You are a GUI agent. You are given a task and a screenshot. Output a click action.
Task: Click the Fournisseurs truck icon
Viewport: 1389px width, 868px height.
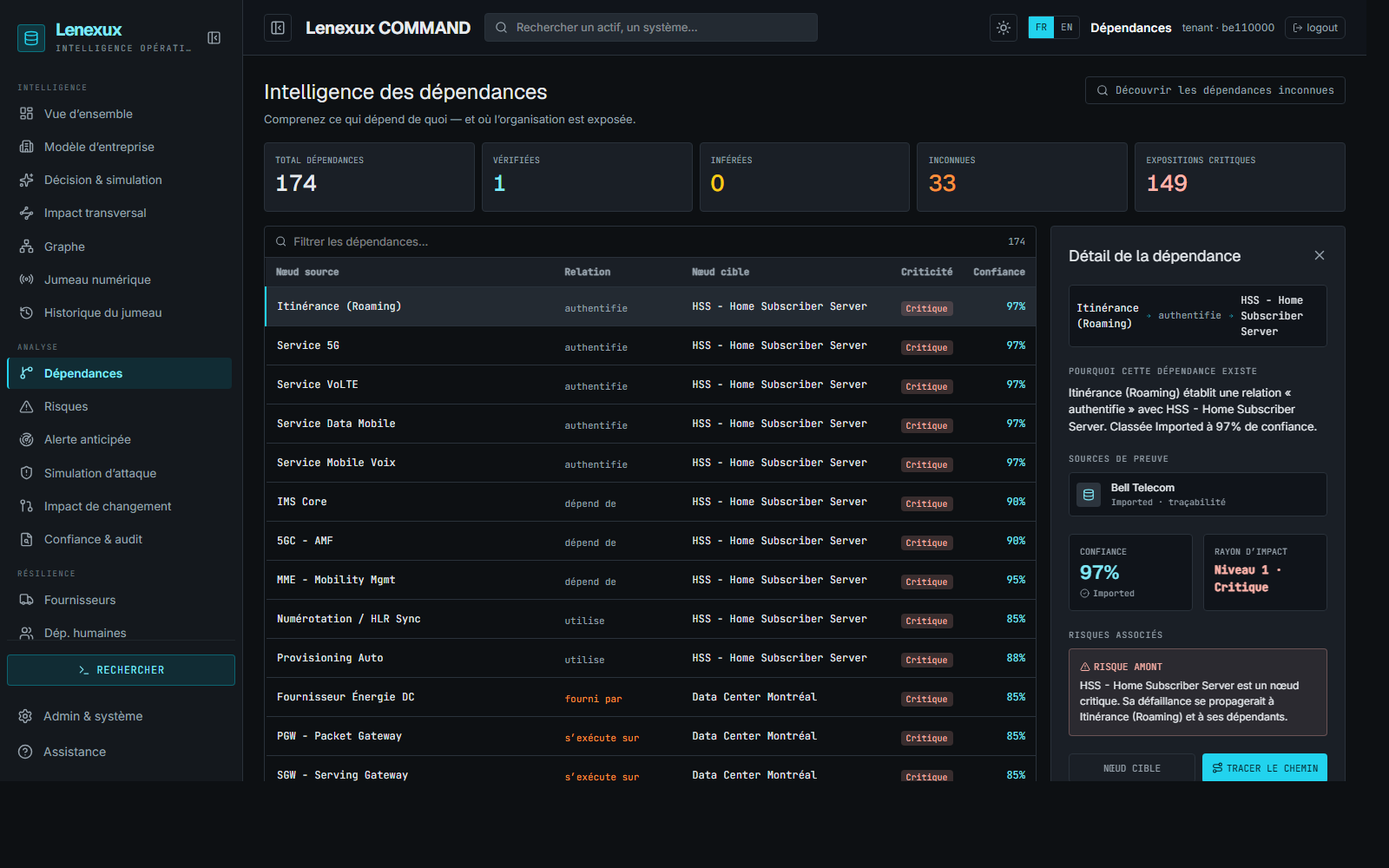pyautogui.click(x=27, y=600)
